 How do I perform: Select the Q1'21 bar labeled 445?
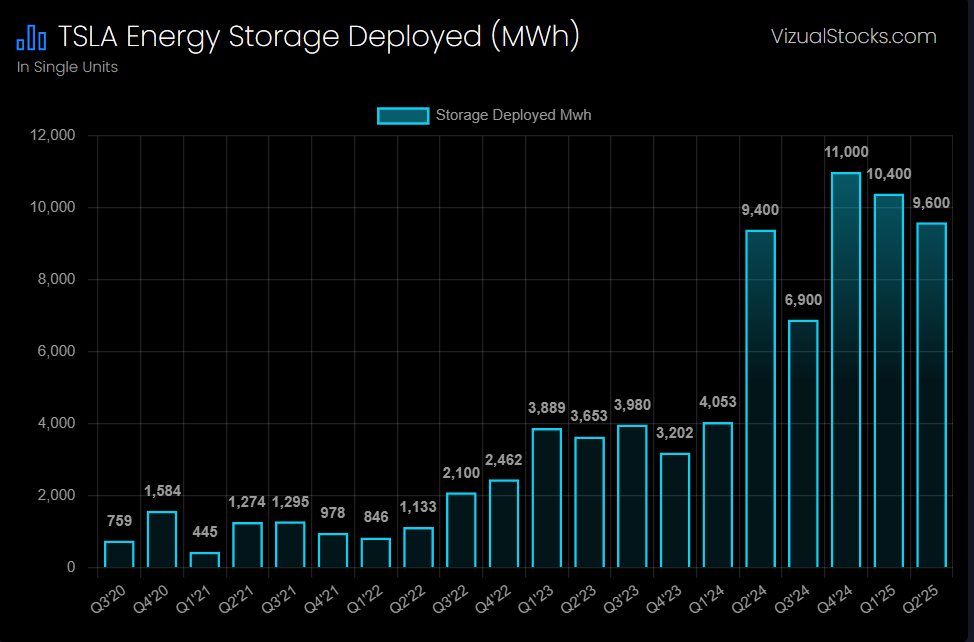[x=205, y=560]
